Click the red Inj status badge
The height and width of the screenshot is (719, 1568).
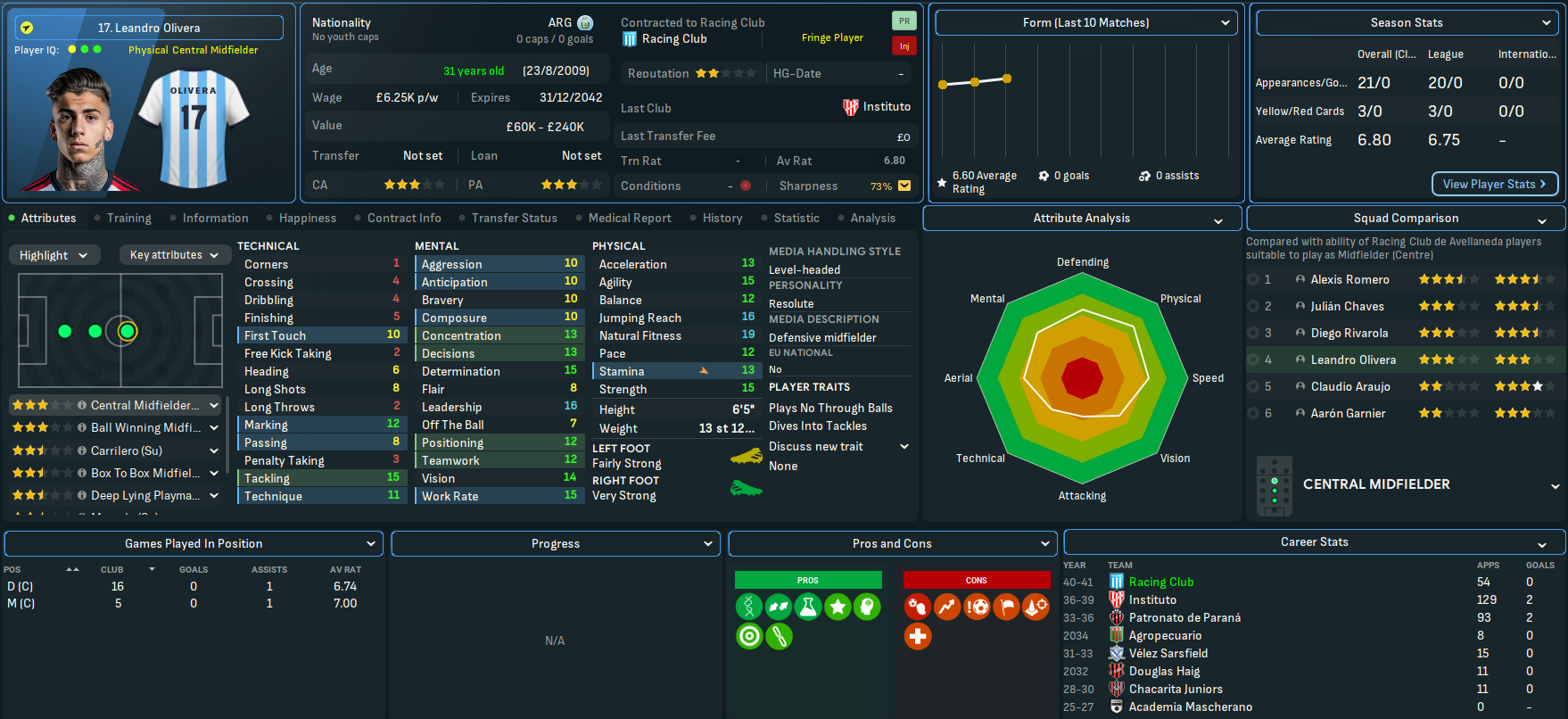coord(904,45)
